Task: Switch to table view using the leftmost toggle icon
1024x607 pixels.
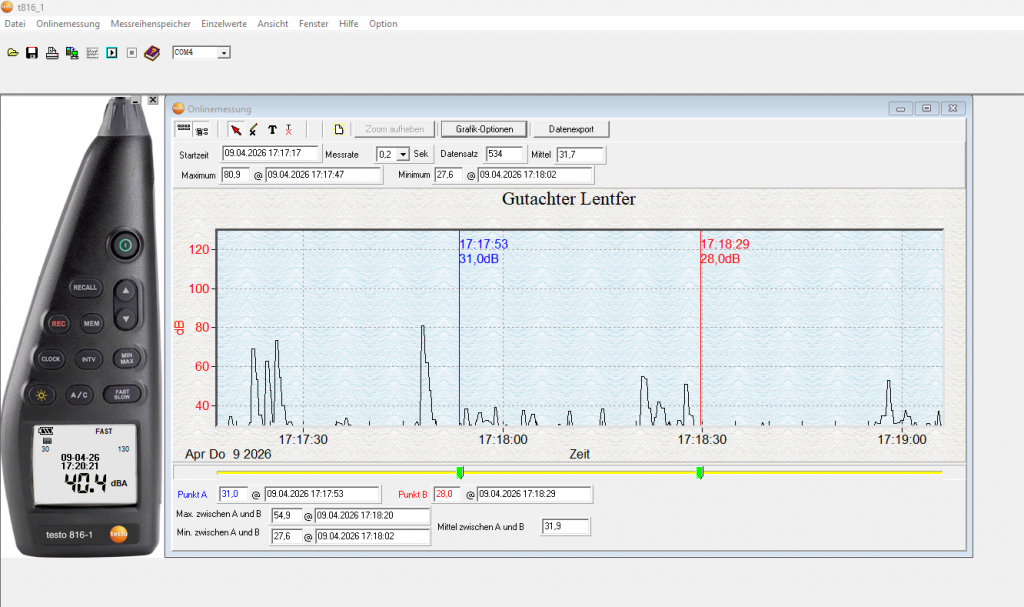Action: pyautogui.click(x=184, y=129)
